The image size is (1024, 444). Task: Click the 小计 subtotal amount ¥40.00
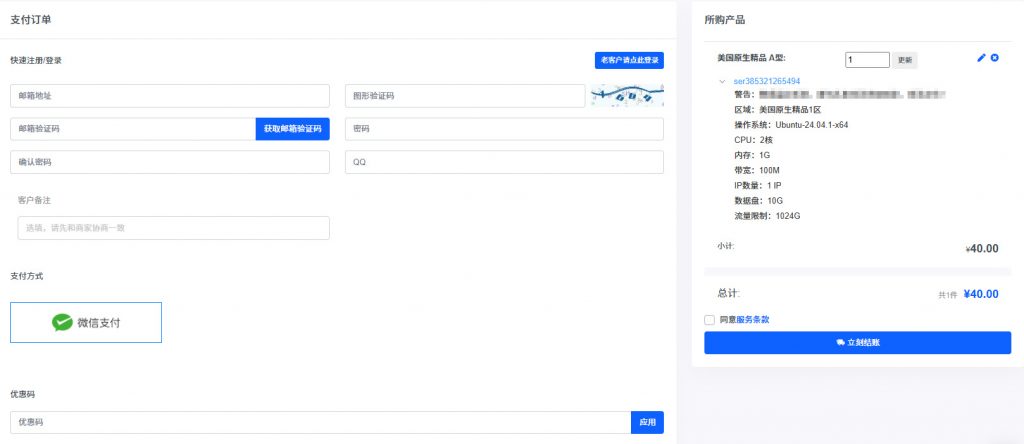click(x=982, y=248)
